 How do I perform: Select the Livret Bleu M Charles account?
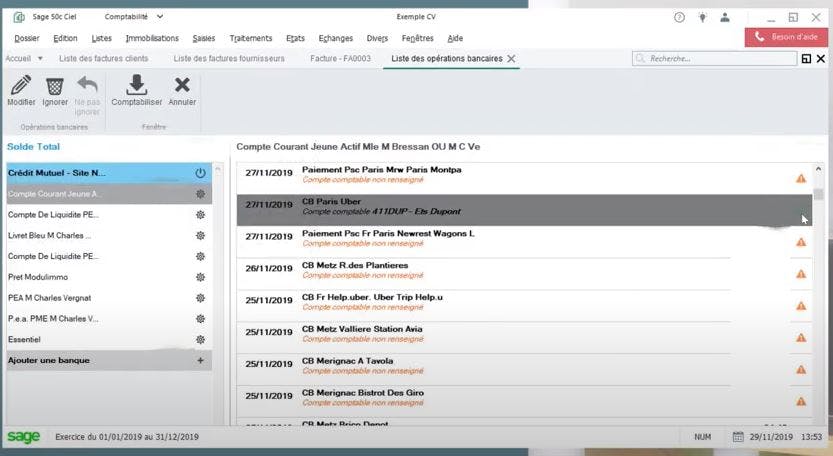point(109,235)
